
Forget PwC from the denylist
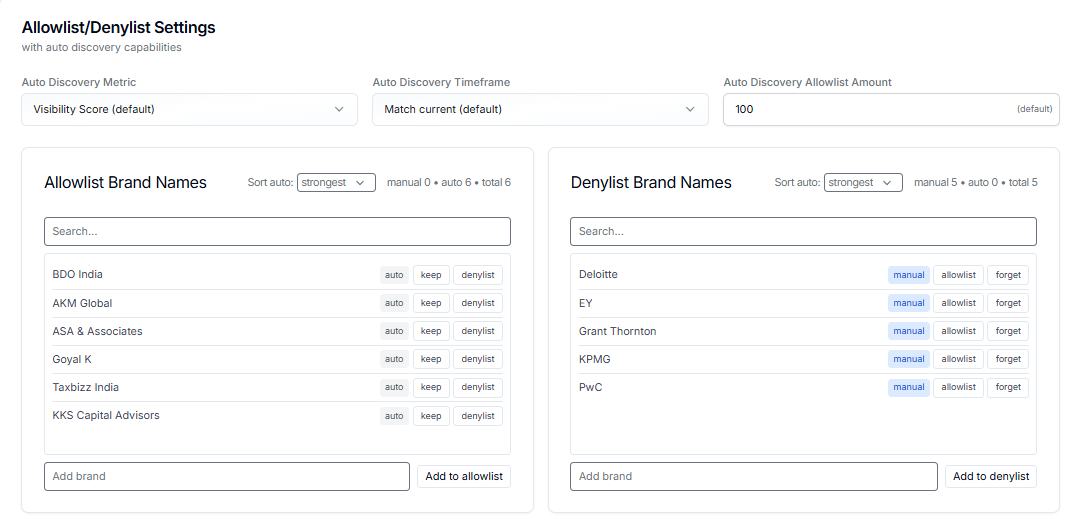coord(1008,387)
